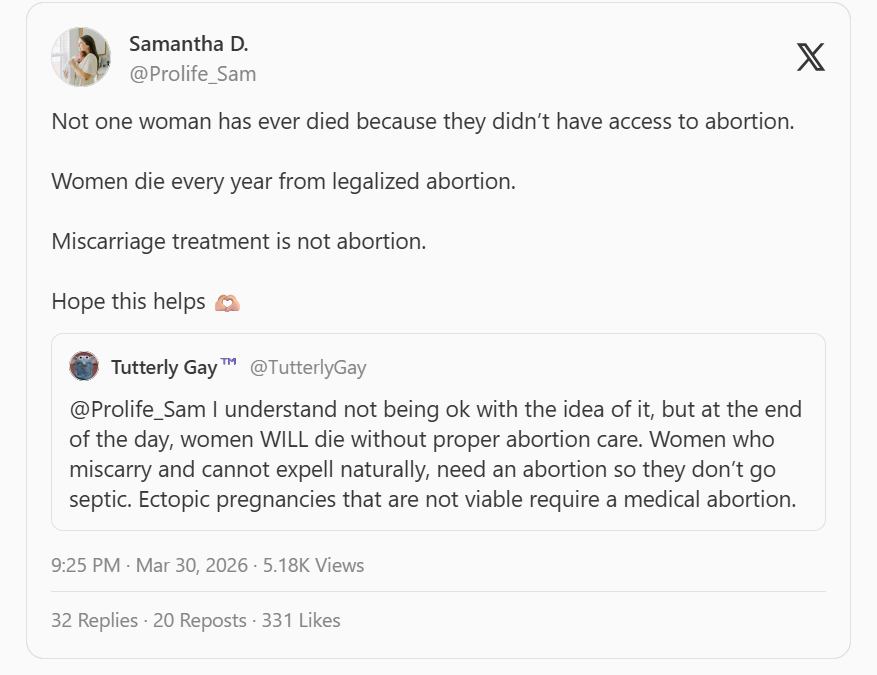Image resolution: width=877 pixels, height=675 pixels.
Task: Click the heart hands emoji
Action: pyautogui.click(x=227, y=302)
